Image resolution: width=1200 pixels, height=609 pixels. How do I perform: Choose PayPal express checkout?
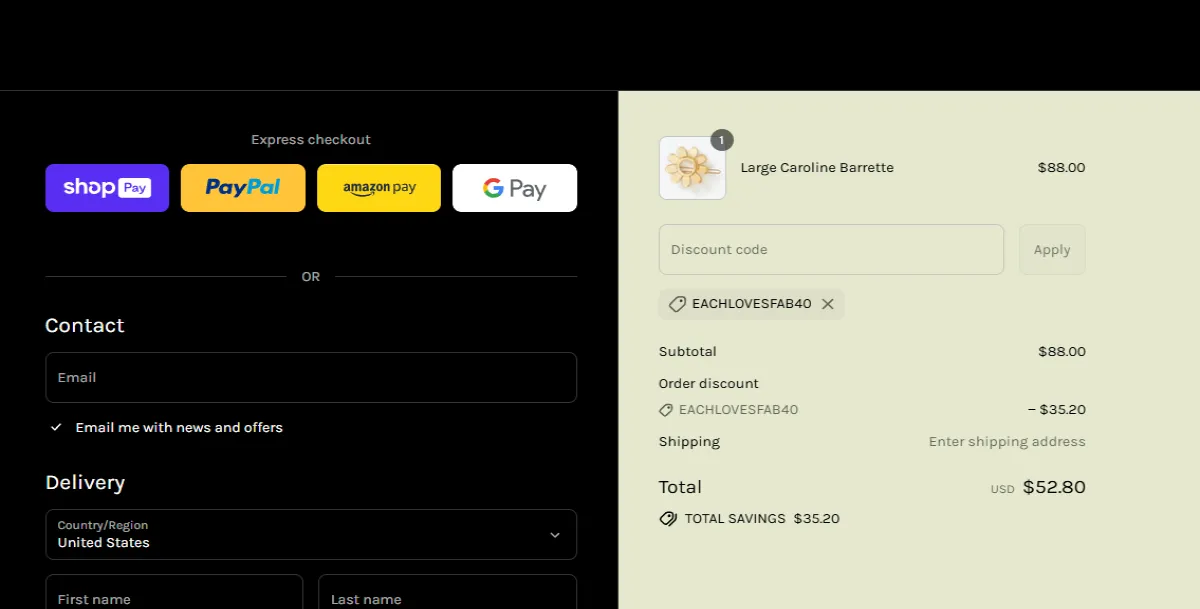(x=243, y=188)
